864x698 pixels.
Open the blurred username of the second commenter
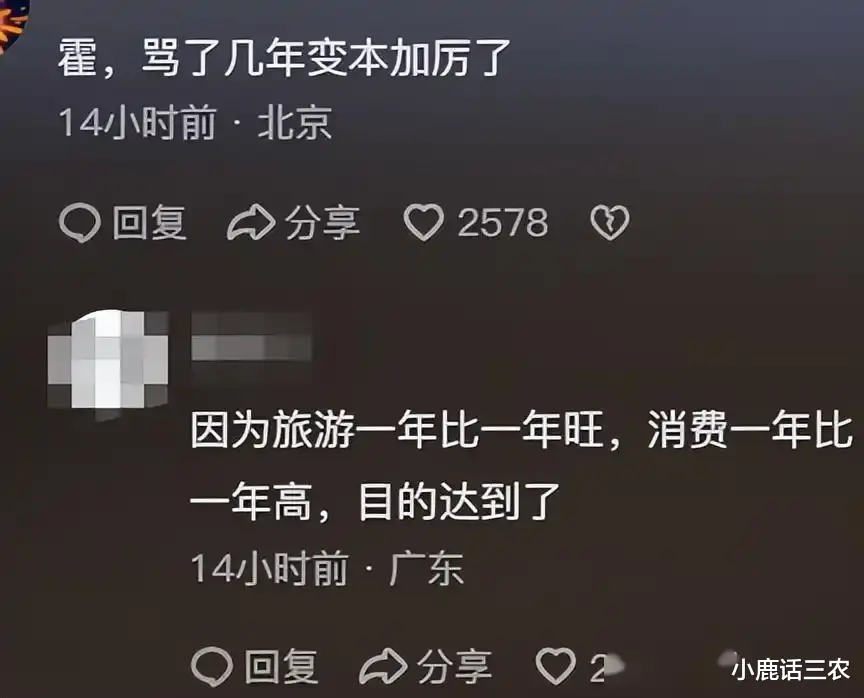(x=251, y=336)
